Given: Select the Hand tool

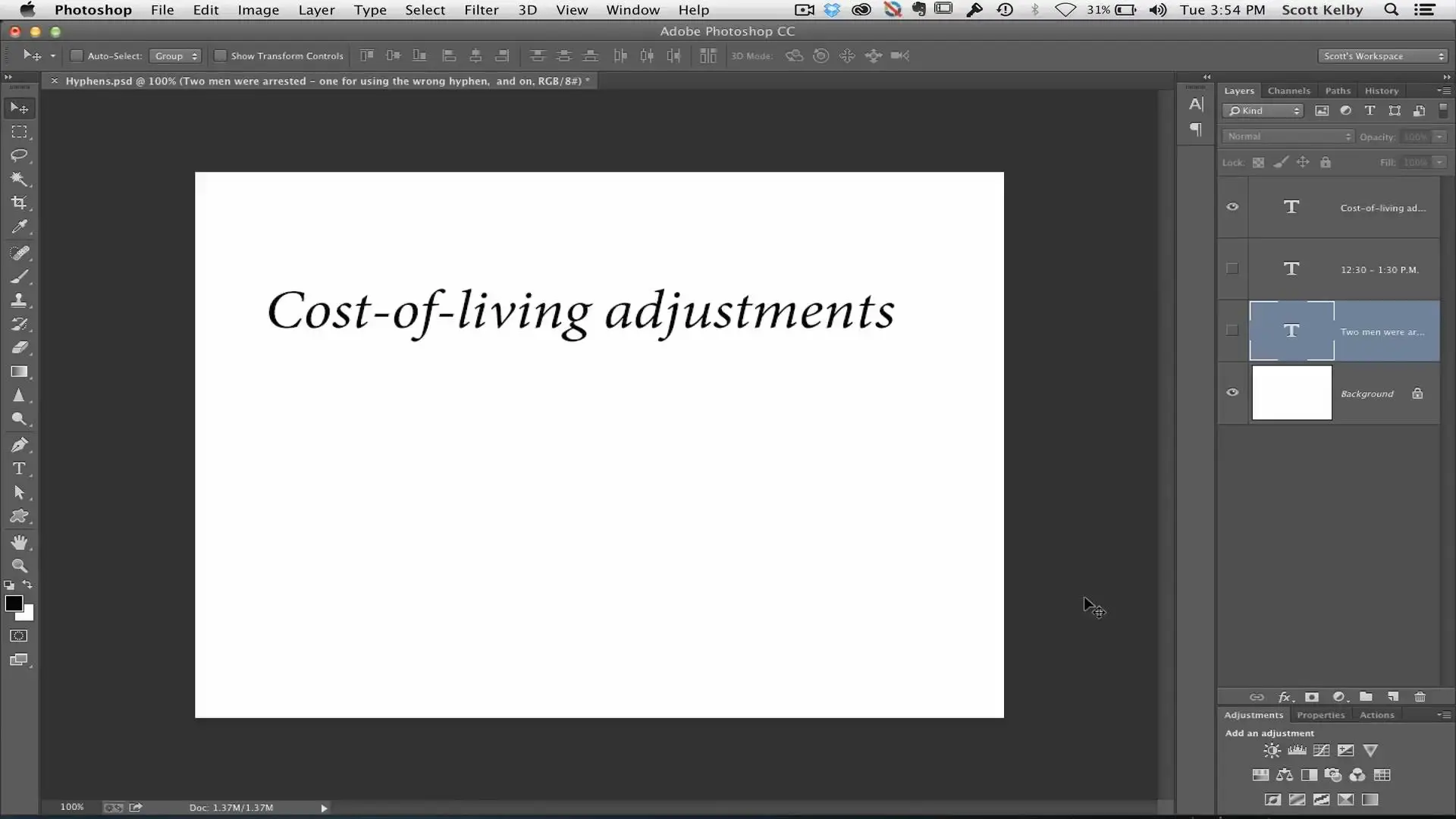Looking at the screenshot, I should click(x=19, y=542).
